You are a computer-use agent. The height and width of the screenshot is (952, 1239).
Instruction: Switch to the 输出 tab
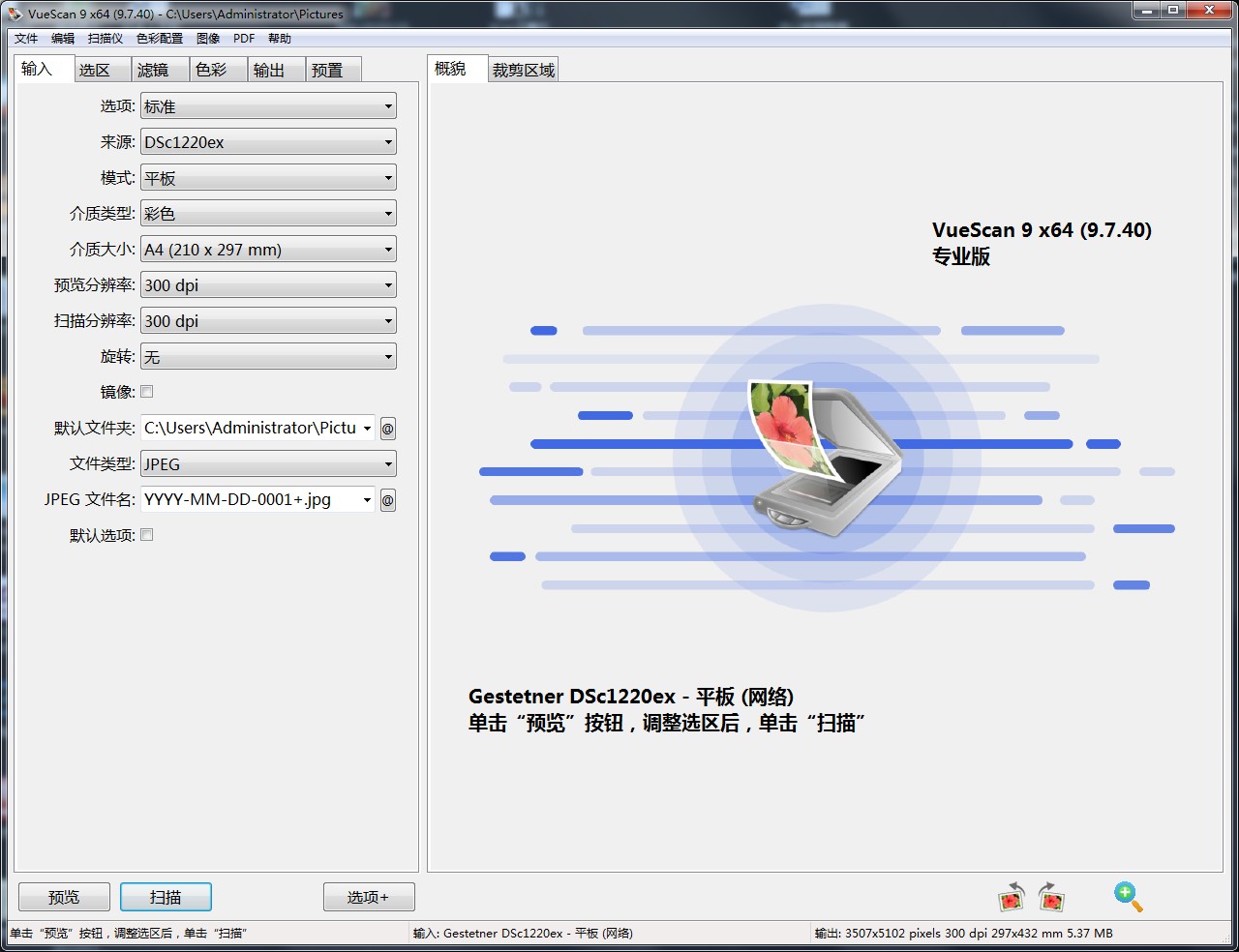click(277, 70)
